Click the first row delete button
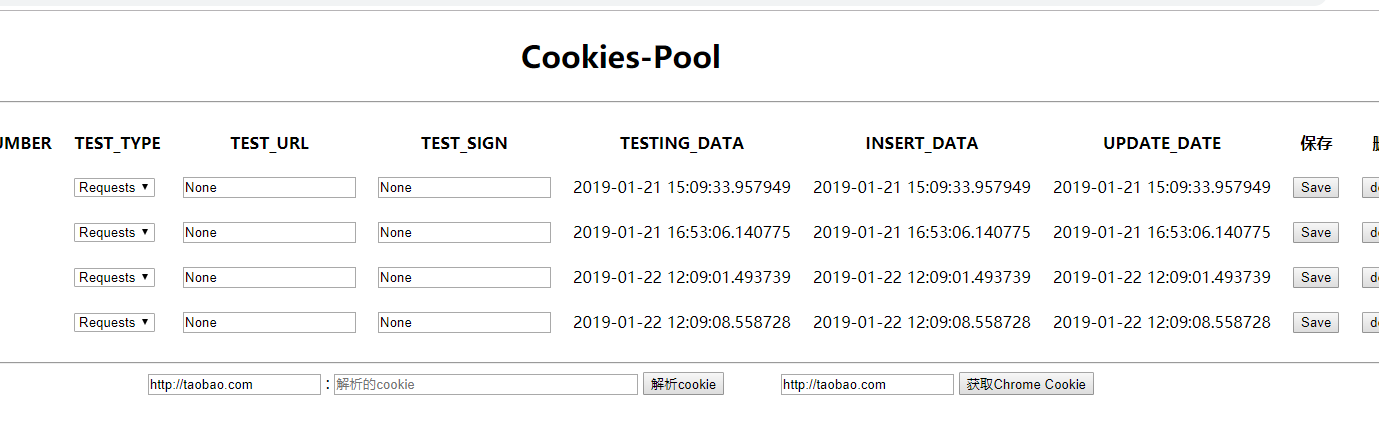The width and height of the screenshot is (1379, 431). pos(1371,188)
